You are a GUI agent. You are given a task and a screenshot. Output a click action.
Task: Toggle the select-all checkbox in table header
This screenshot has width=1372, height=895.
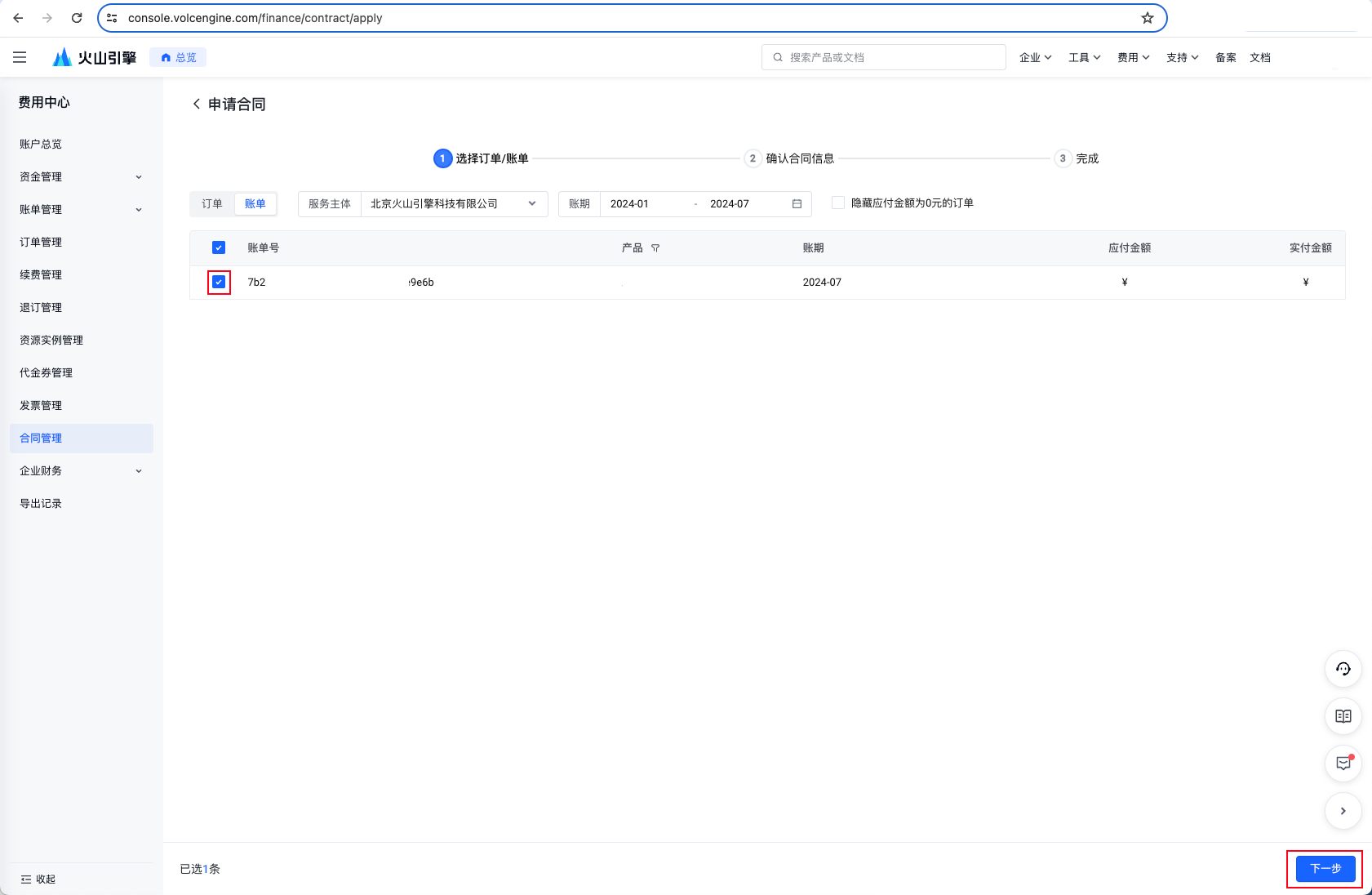point(219,247)
